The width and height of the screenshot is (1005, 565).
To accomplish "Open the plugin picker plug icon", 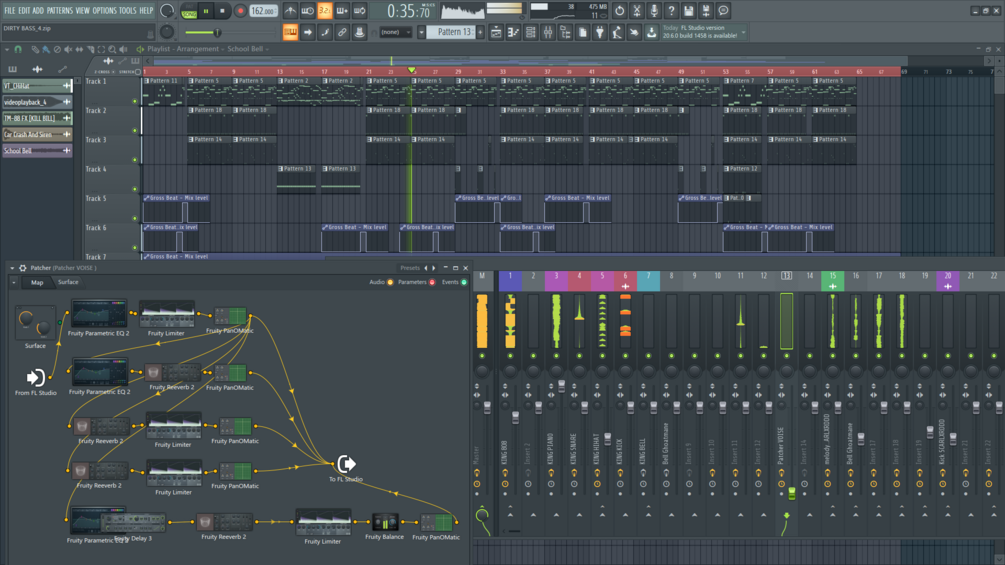I will coord(600,32).
